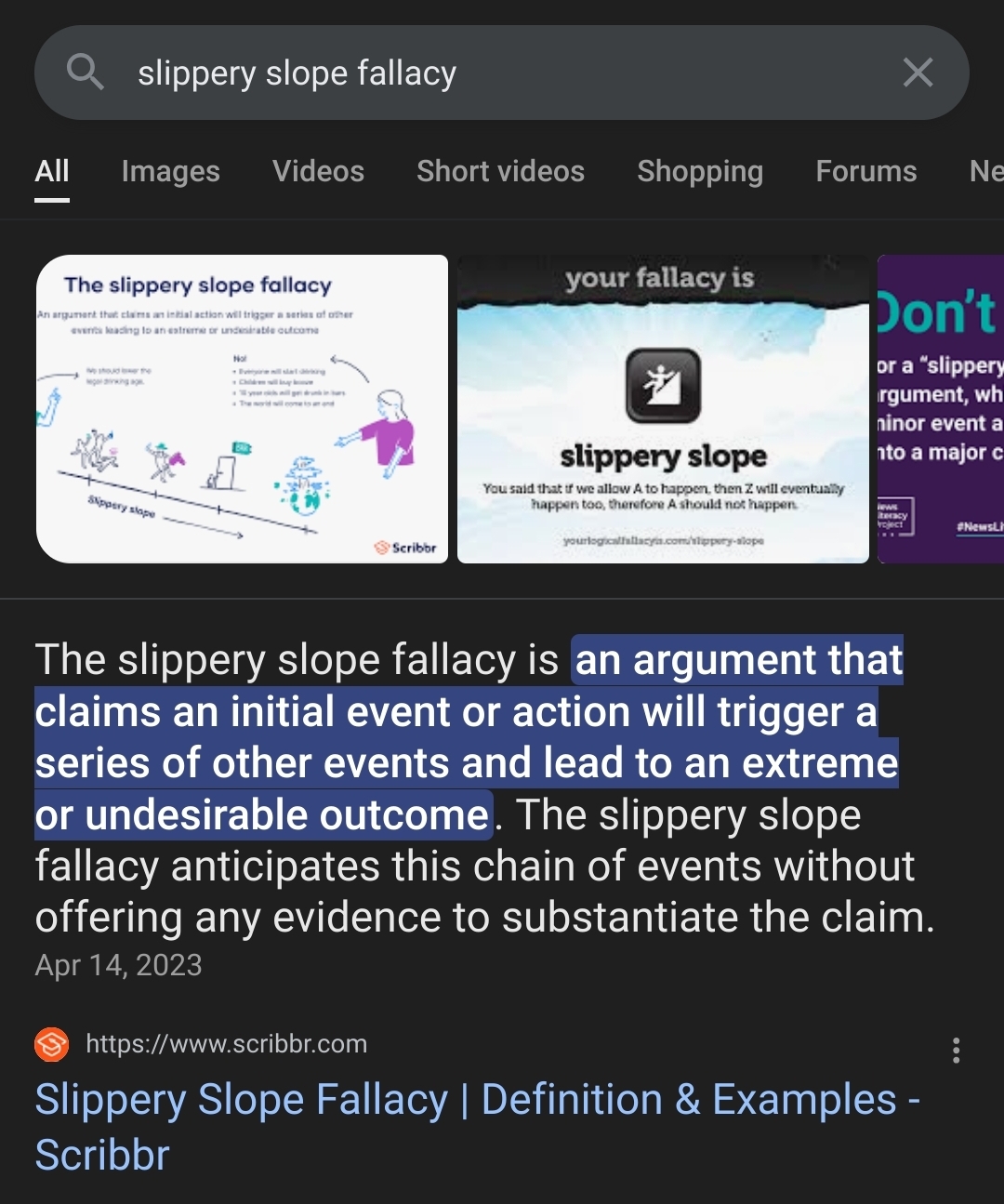Switch to the Videos tab
Screen dimensions: 1004x1204
(318, 171)
